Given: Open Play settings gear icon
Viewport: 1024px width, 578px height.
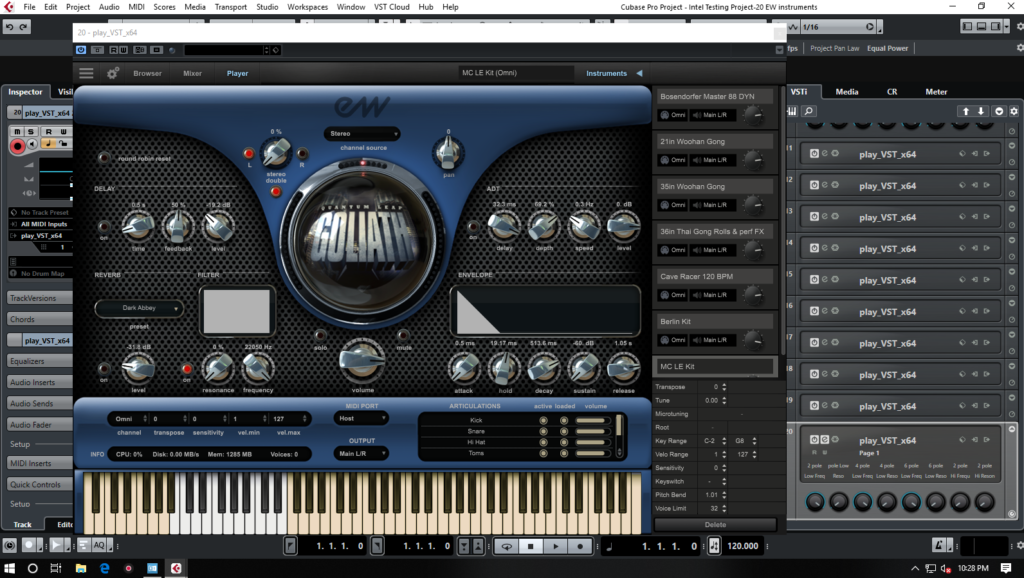Looking at the screenshot, I should [112, 73].
